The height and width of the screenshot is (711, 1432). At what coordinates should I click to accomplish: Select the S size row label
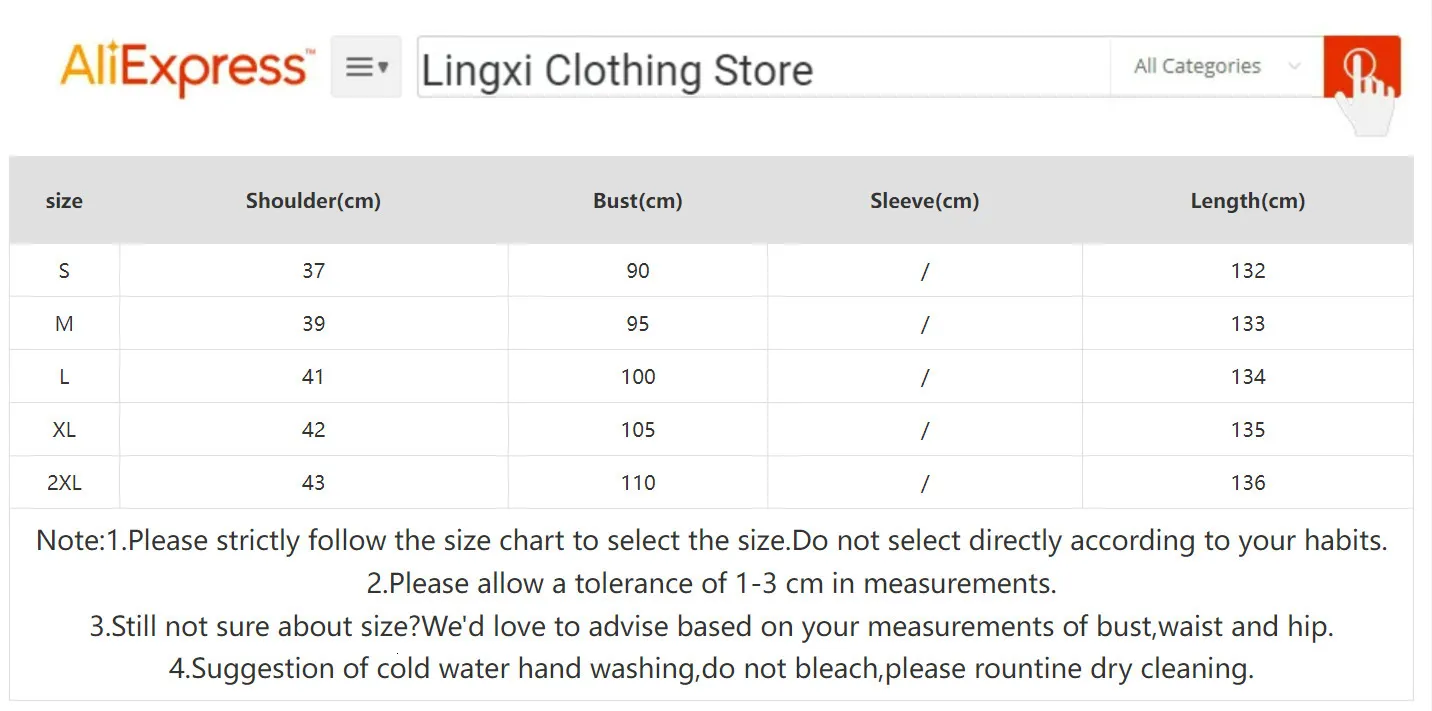click(64, 271)
